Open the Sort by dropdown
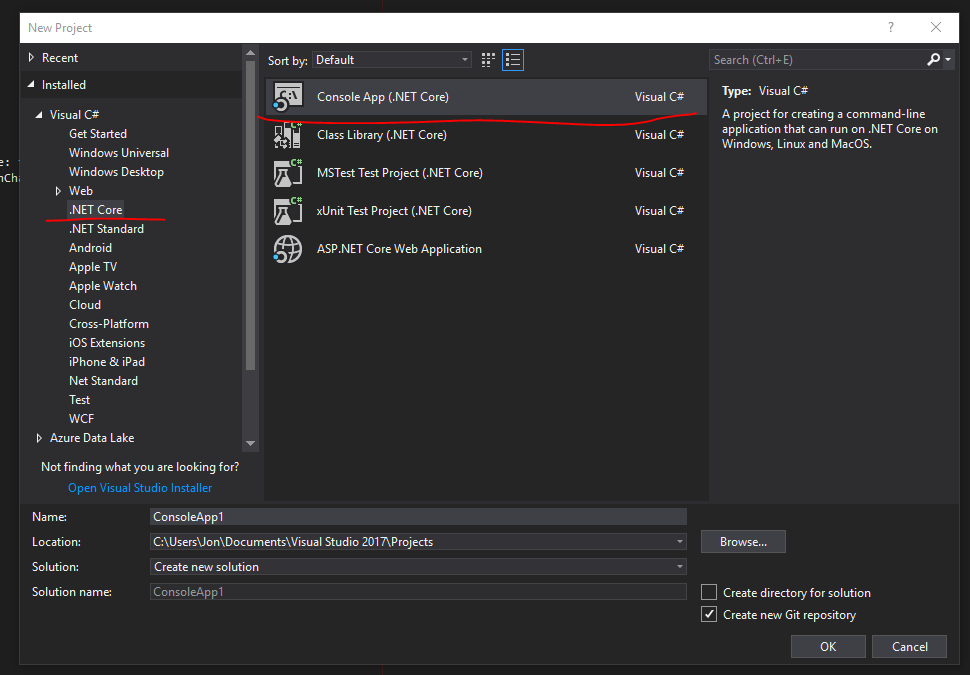Screen dimensions: 970x675 (x=392, y=60)
